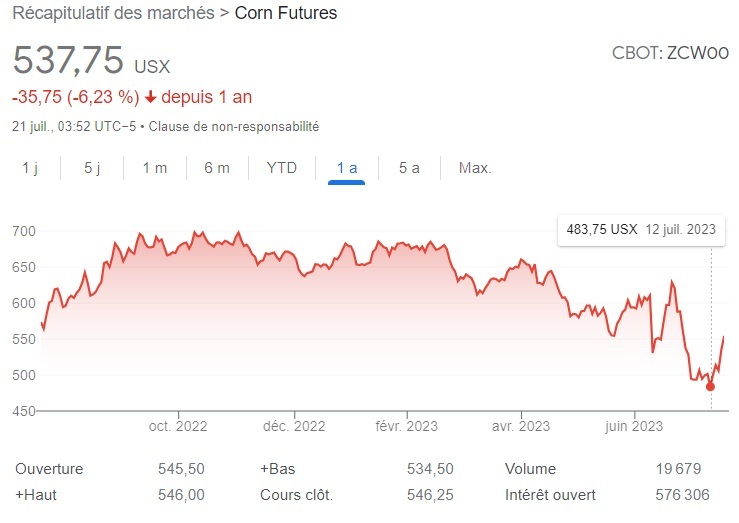This screenshot has width=739, height=523.
Task: Click the 483,75 USX chart tooltip
Action: [x=641, y=230]
